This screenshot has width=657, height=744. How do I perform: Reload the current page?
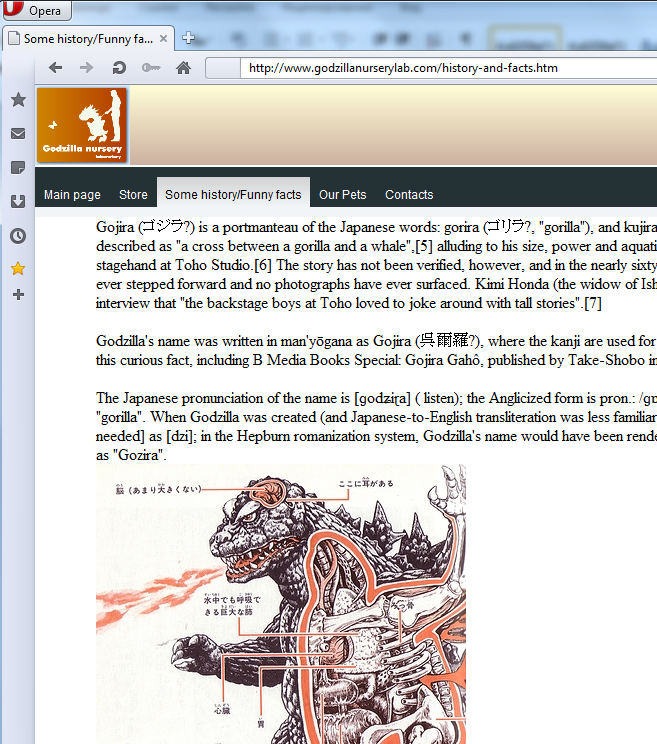click(119, 68)
